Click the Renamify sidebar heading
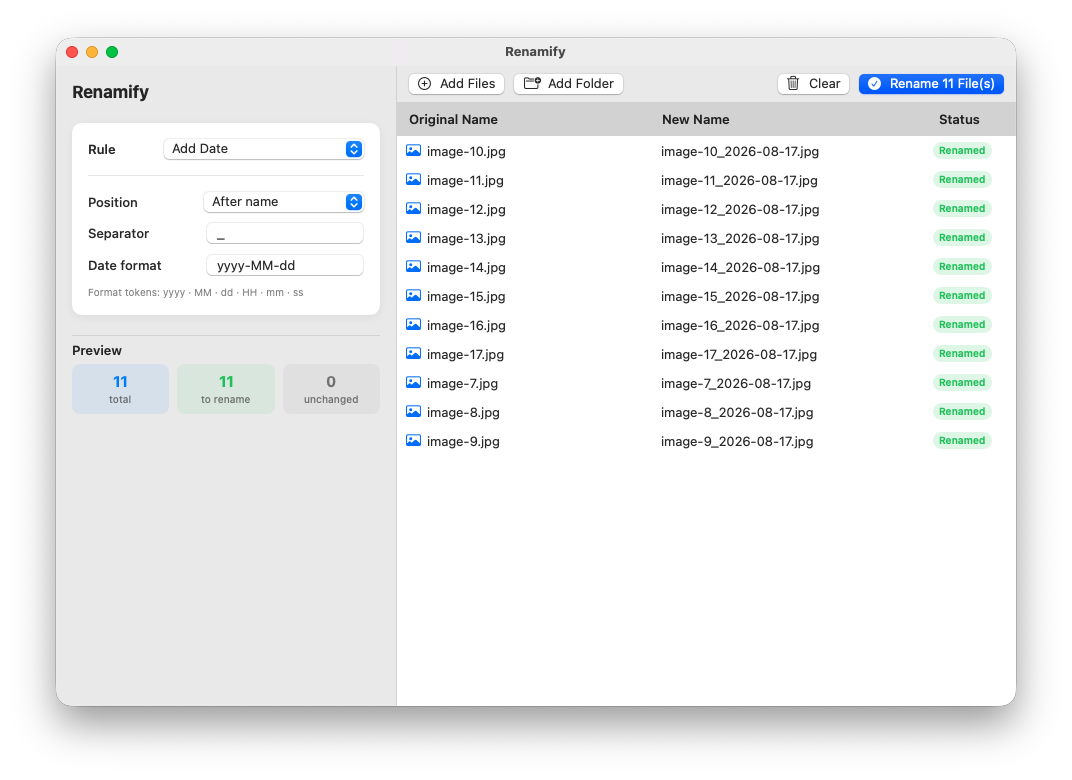The width and height of the screenshot is (1072, 780). [111, 92]
